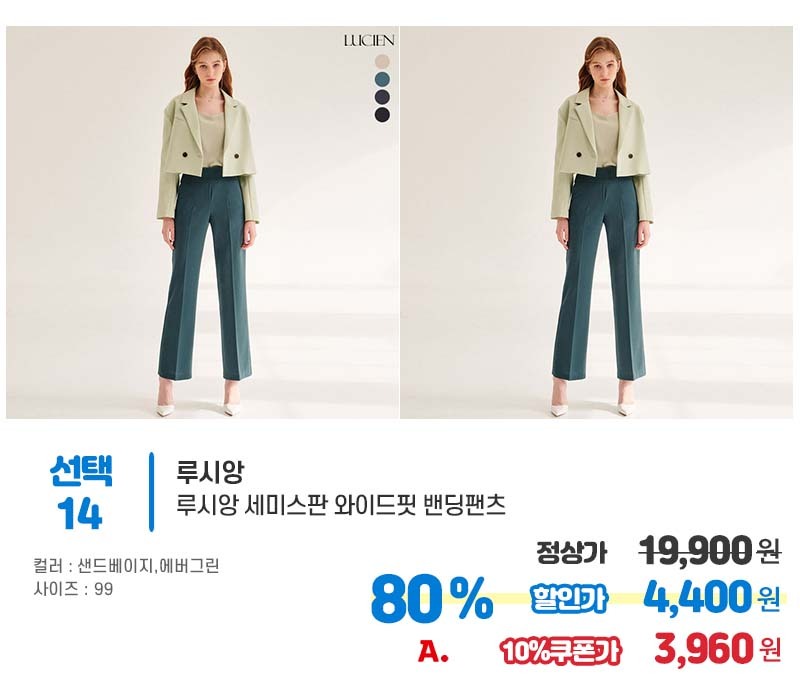
Task: Click the 80% discount rate text
Action: 432,599
